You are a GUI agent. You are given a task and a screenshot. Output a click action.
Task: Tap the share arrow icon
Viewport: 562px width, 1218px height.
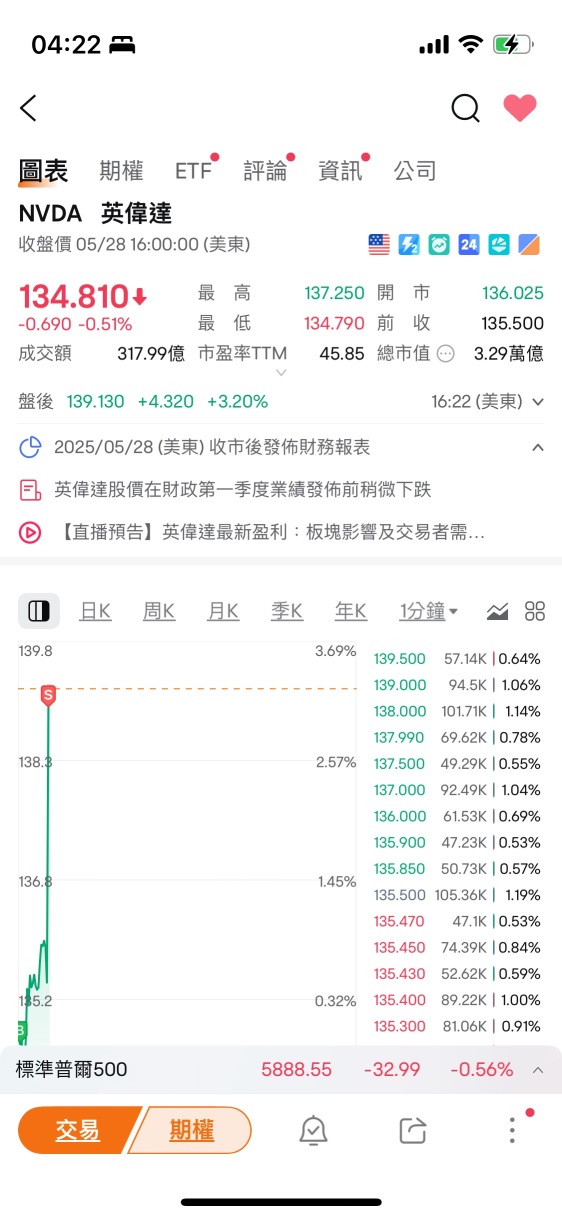pos(413,1130)
